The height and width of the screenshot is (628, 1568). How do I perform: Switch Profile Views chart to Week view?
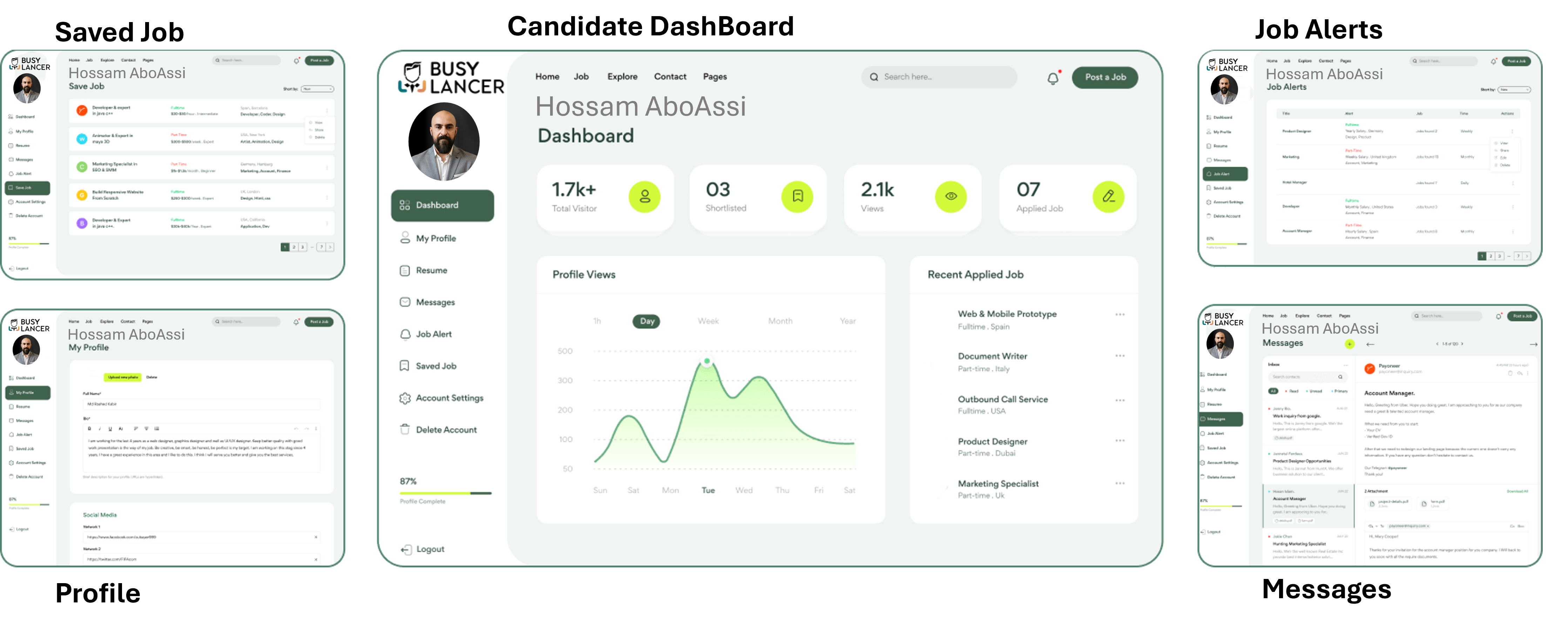[x=708, y=321]
